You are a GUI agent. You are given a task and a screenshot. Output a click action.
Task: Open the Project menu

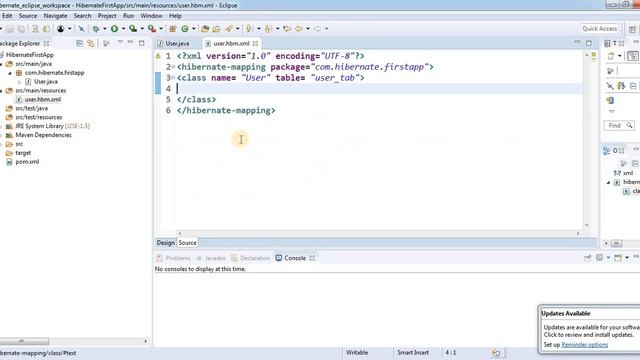coord(107,16)
